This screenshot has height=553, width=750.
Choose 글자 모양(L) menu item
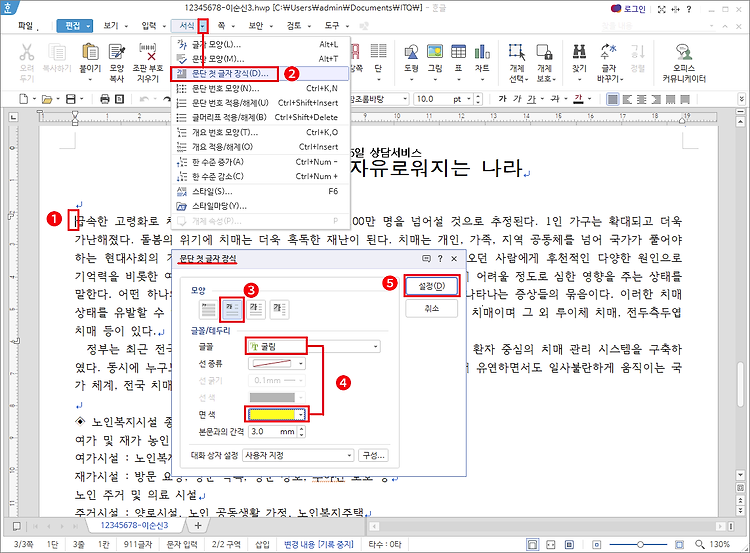click(x=261, y=44)
